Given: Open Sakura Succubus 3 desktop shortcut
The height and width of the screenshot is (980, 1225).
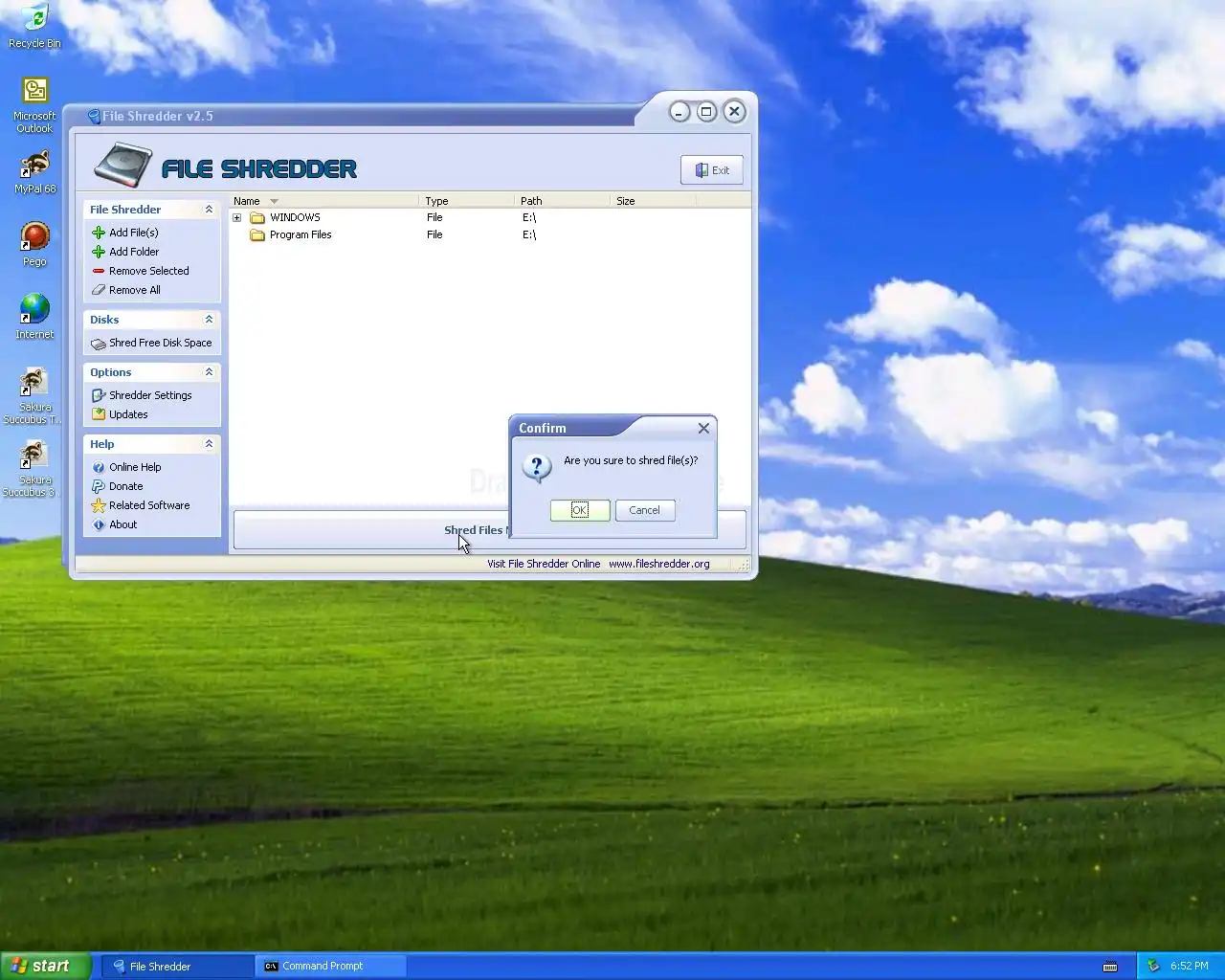Looking at the screenshot, I should [34, 469].
